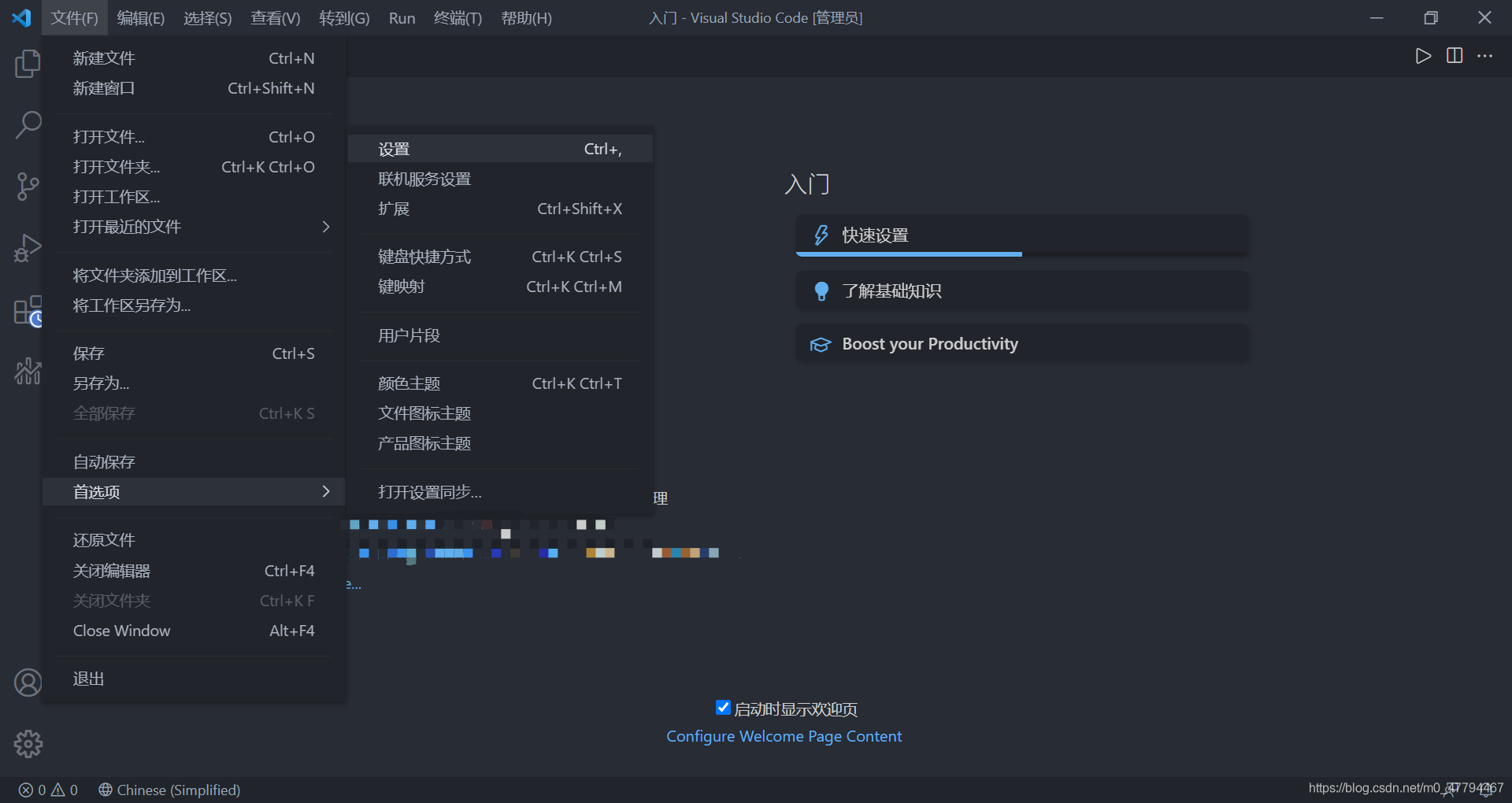Select 关闭编辑器 menu entry
Viewport: 1512px width, 803px height.
pos(194,571)
